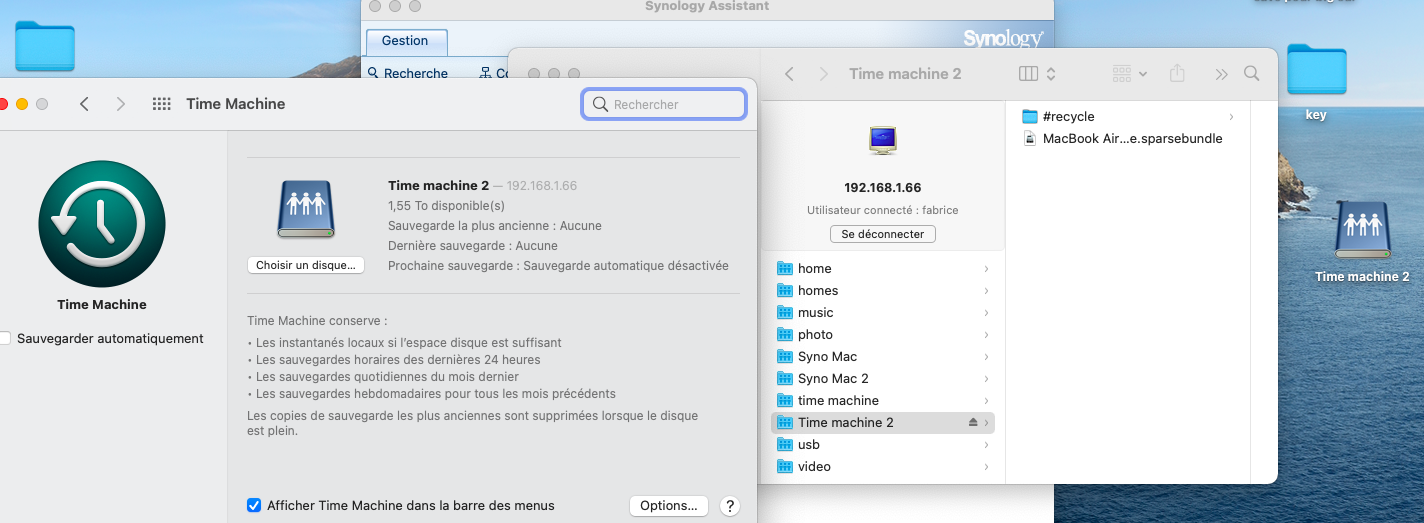Click the Synology logo in Assistant window
1424x523 pixels.
point(1003,39)
